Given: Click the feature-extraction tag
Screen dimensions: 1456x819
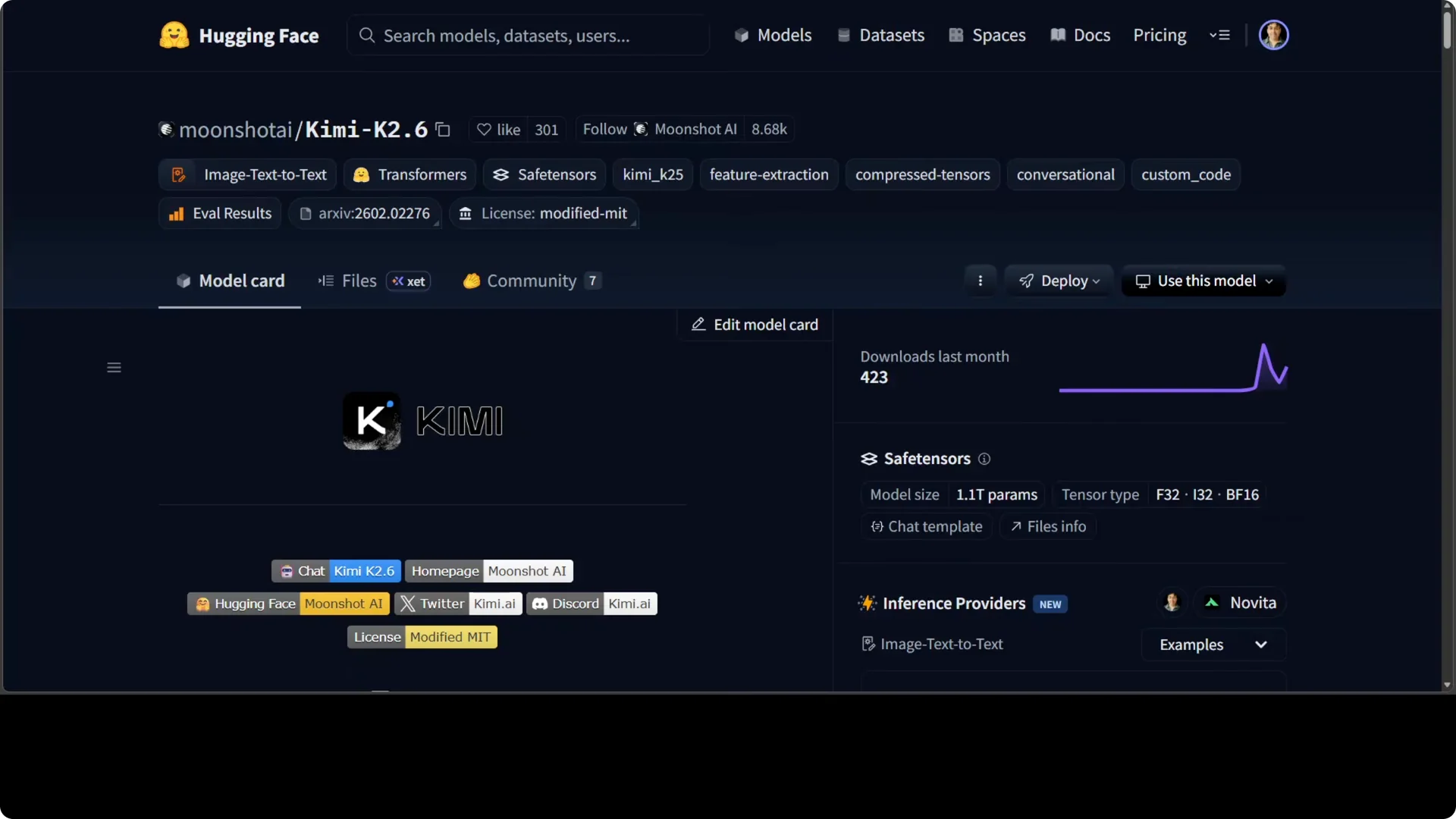Looking at the screenshot, I should (769, 175).
